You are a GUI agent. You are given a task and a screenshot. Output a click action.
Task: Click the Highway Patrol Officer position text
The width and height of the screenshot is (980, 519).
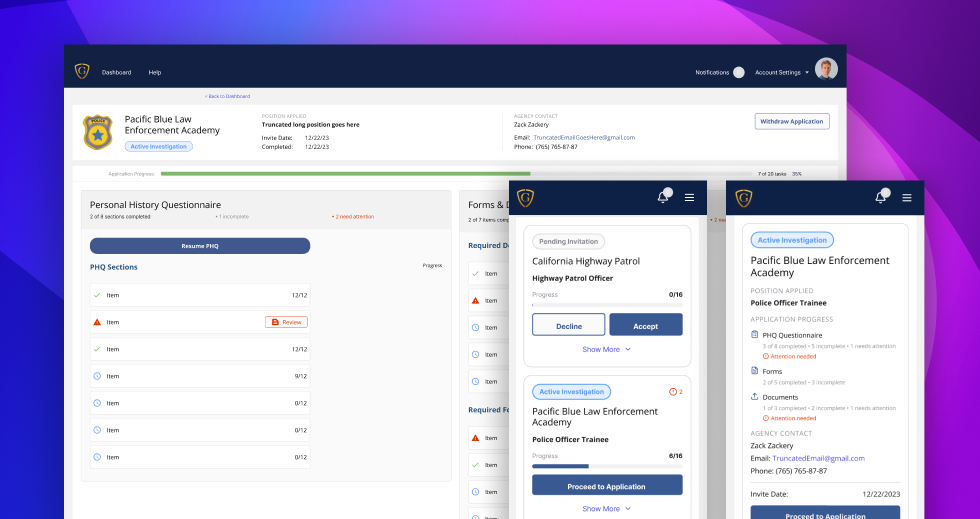click(x=572, y=278)
